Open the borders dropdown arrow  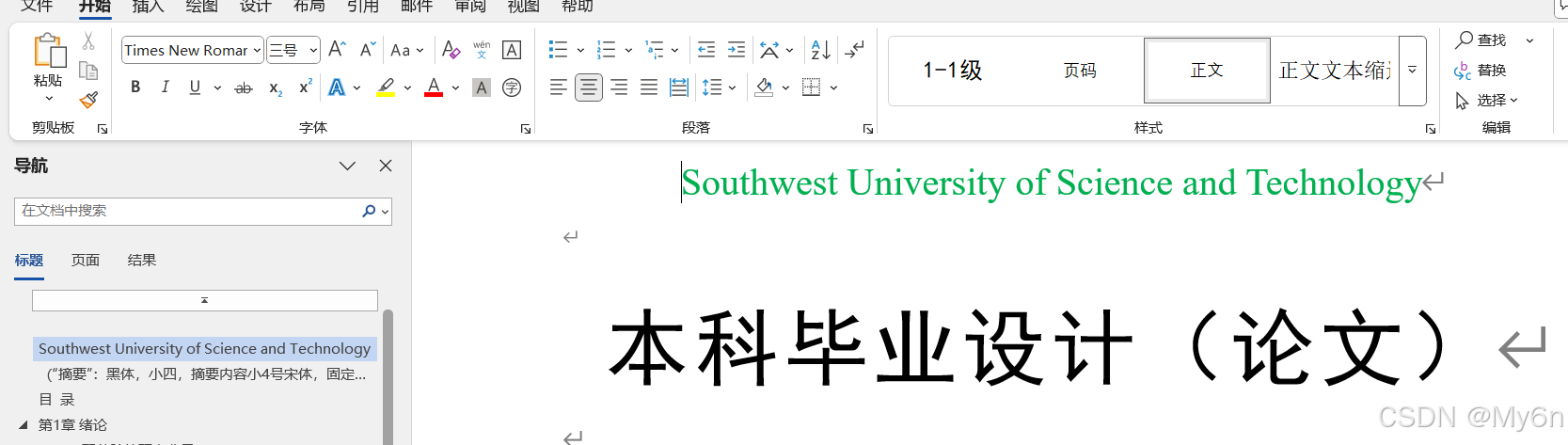tap(833, 87)
